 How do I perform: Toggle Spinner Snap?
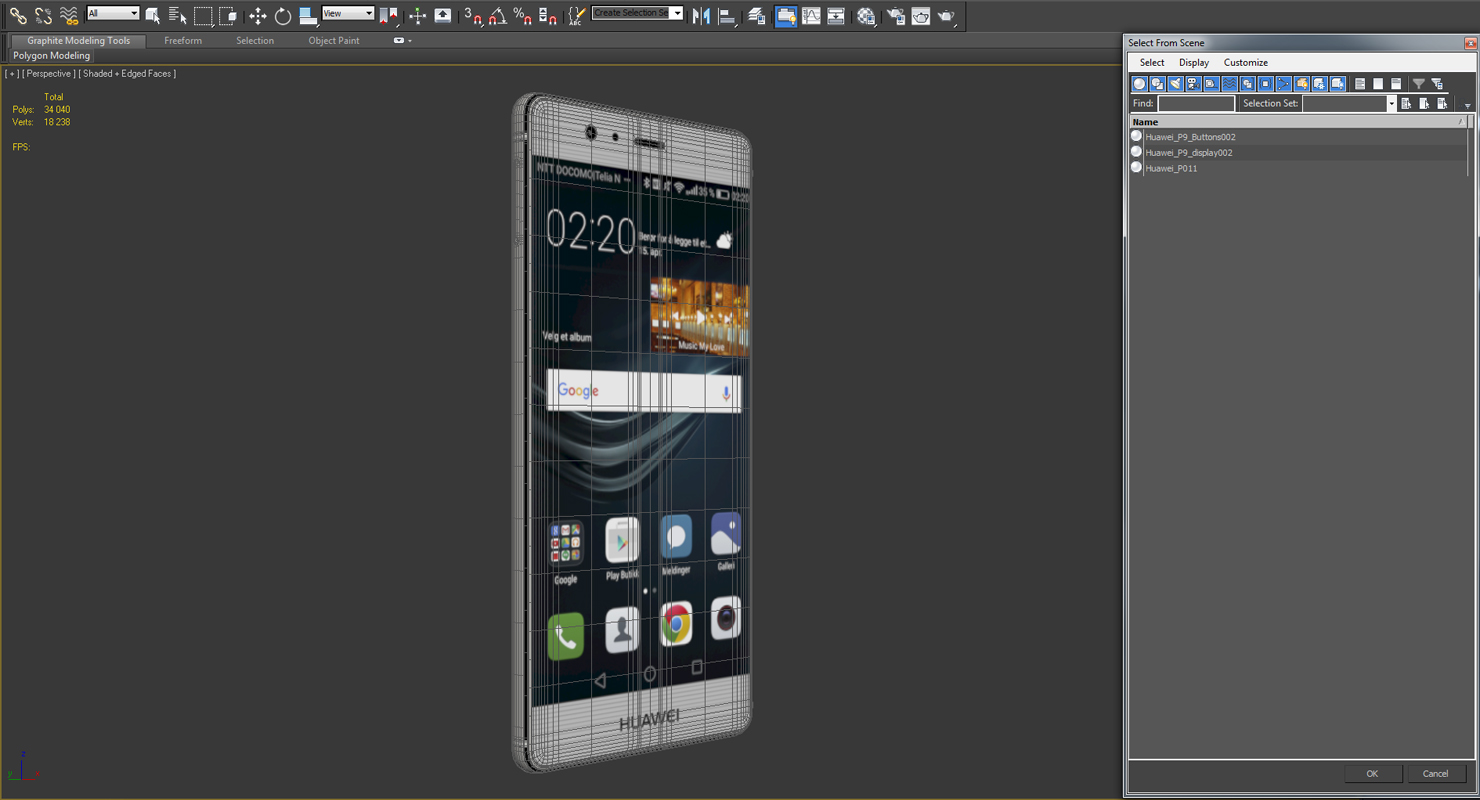pyautogui.click(x=548, y=15)
